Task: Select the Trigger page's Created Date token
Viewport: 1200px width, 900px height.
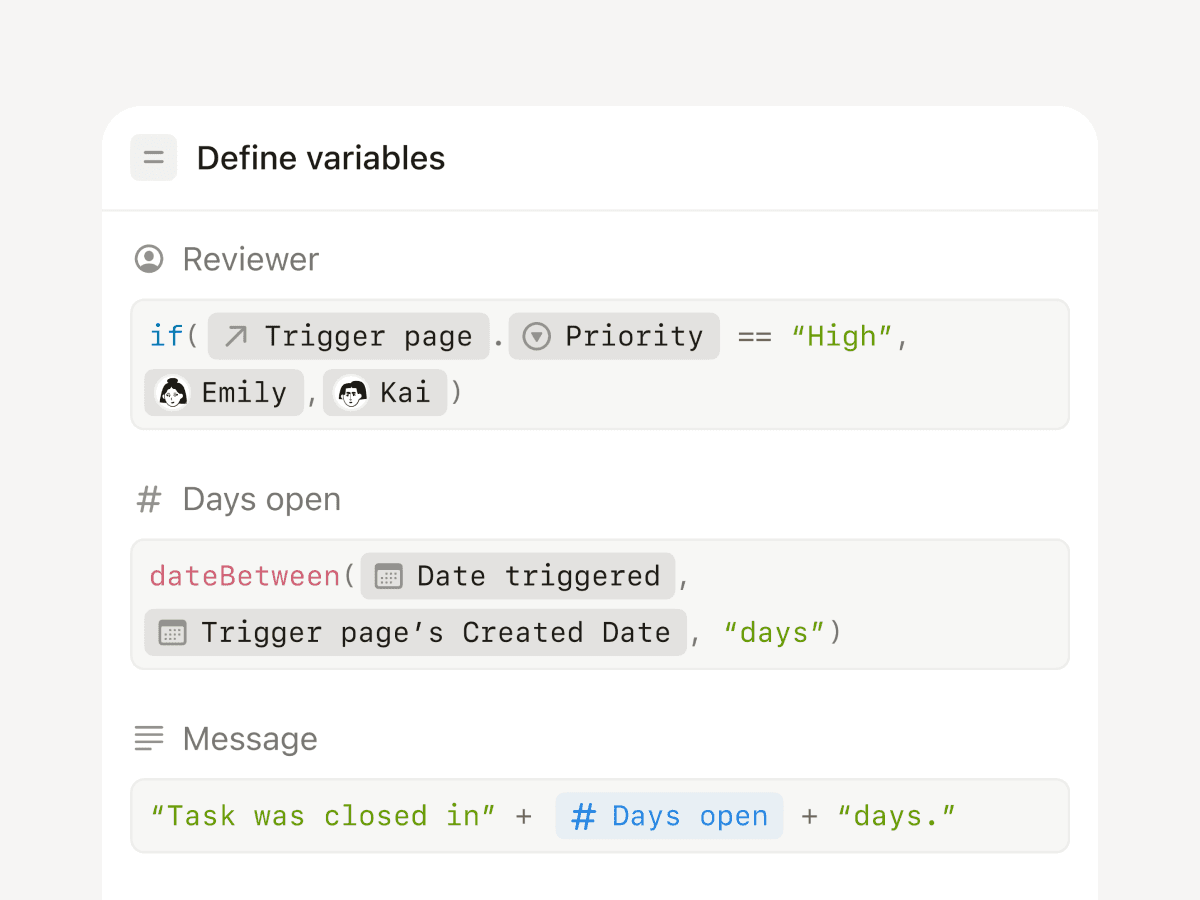Action: (x=416, y=633)
